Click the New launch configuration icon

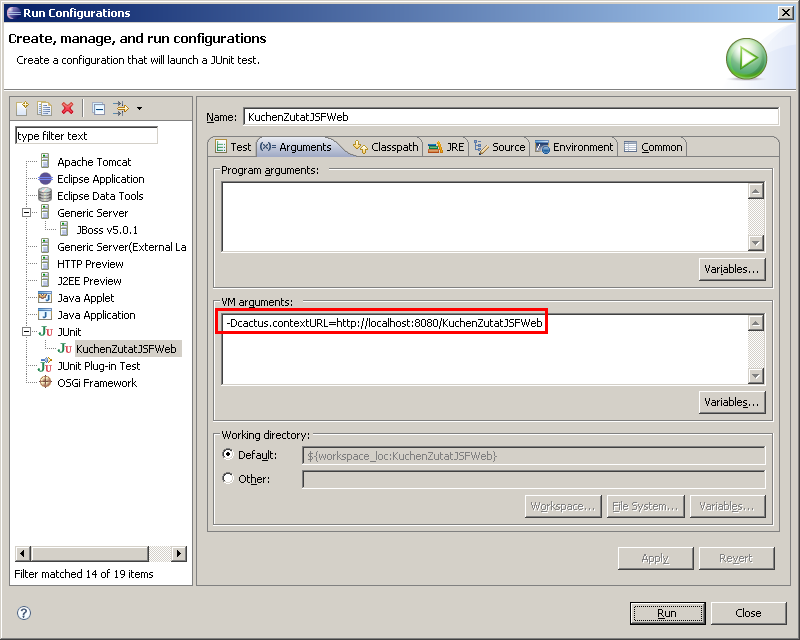(x=22, y=108)
